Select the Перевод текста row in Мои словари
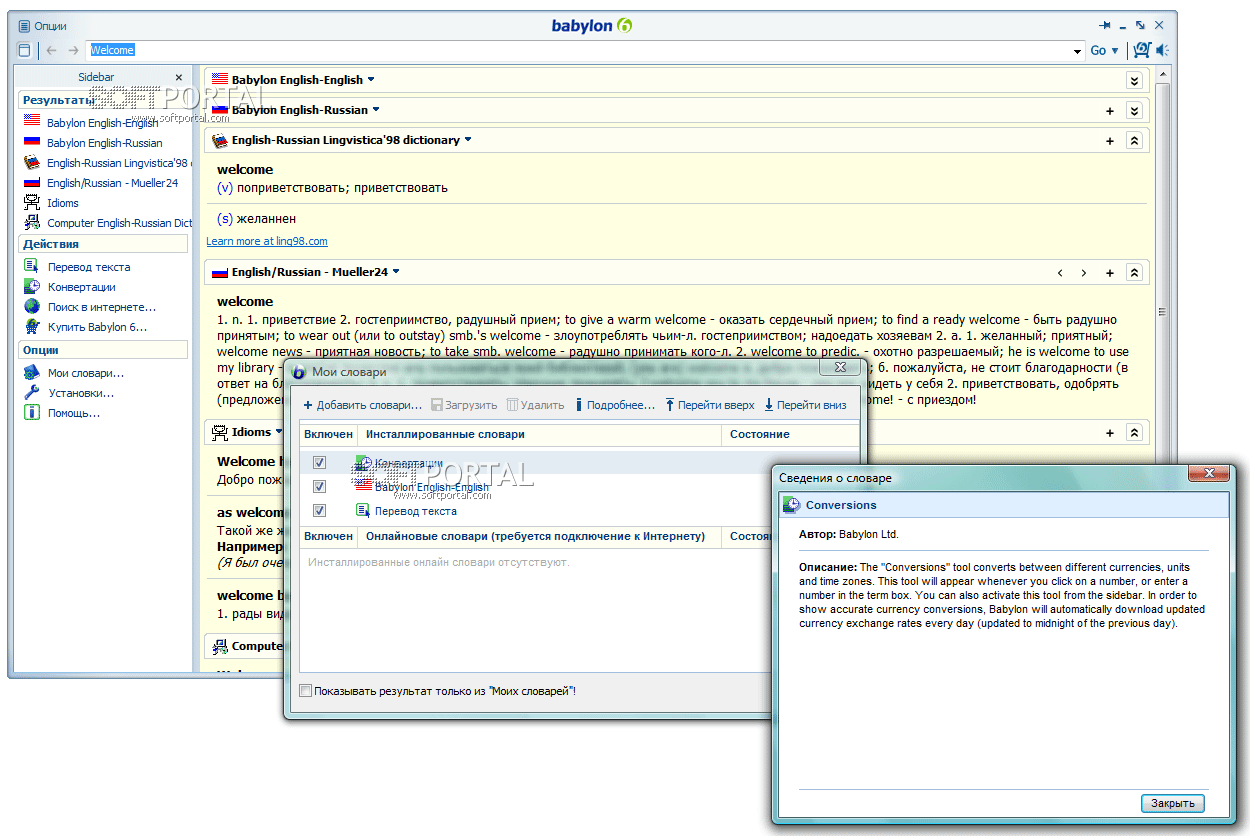This screenshot has height=836, width=1250. coord(579,511)
